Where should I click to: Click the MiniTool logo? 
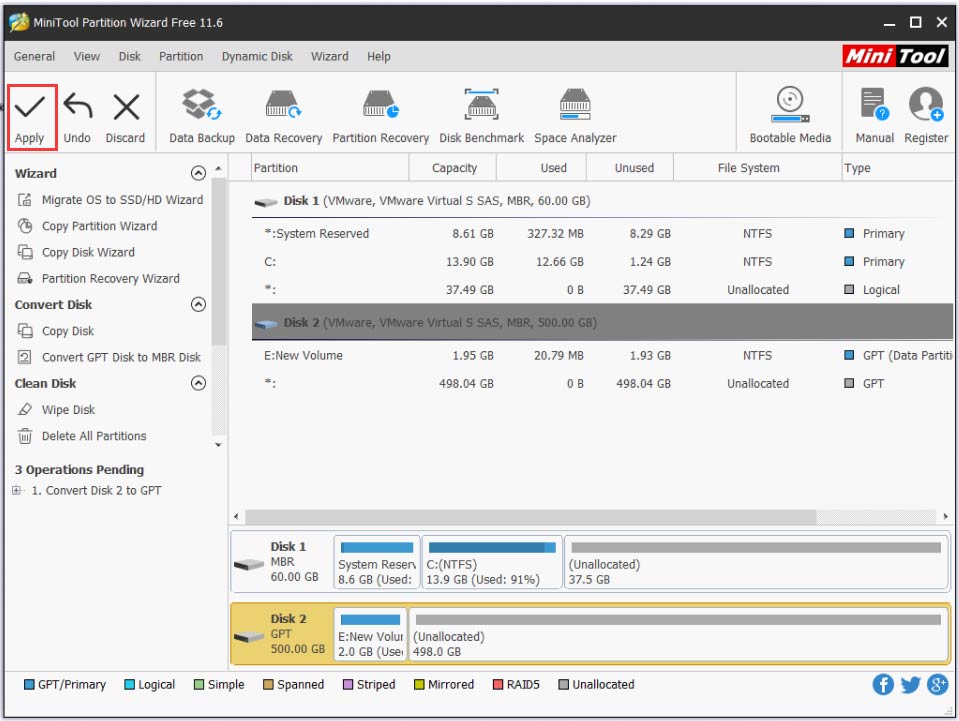[x=895, y=56]
